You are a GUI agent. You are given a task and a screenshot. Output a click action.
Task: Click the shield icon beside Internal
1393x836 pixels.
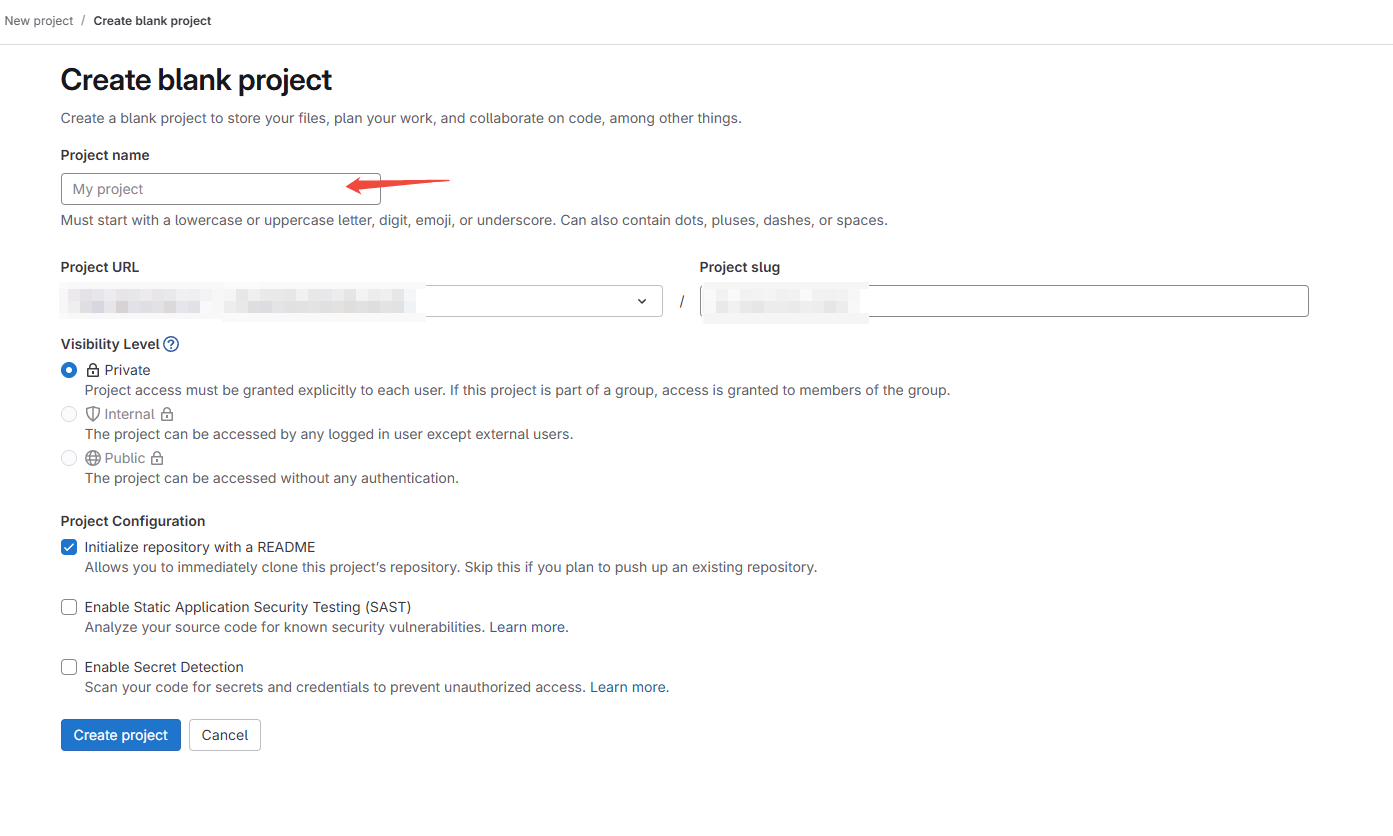93,414
